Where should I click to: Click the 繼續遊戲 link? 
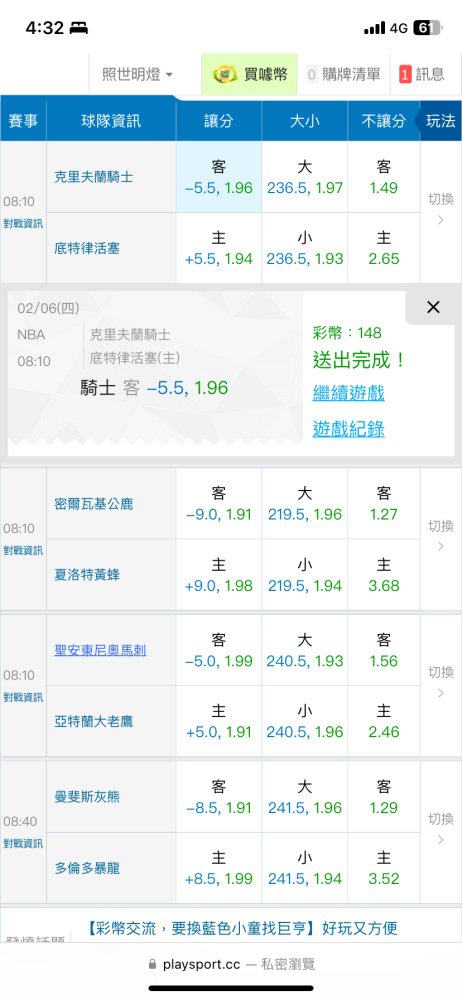point(348,393)
